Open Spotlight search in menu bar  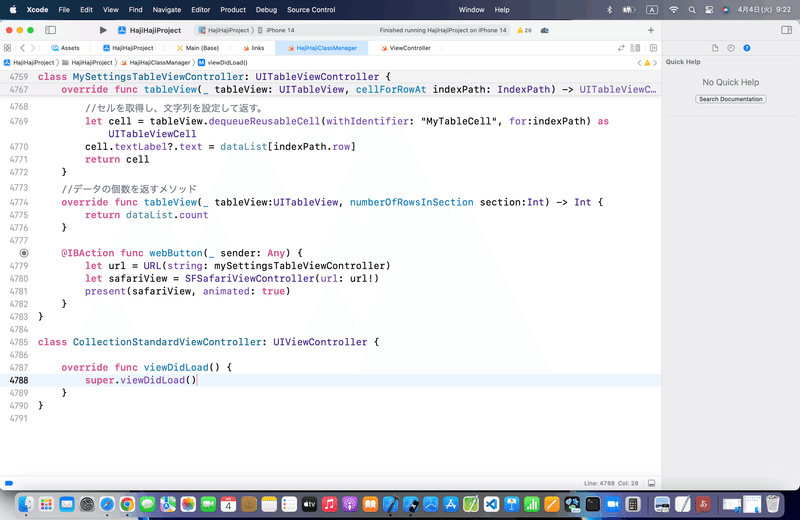692,10
